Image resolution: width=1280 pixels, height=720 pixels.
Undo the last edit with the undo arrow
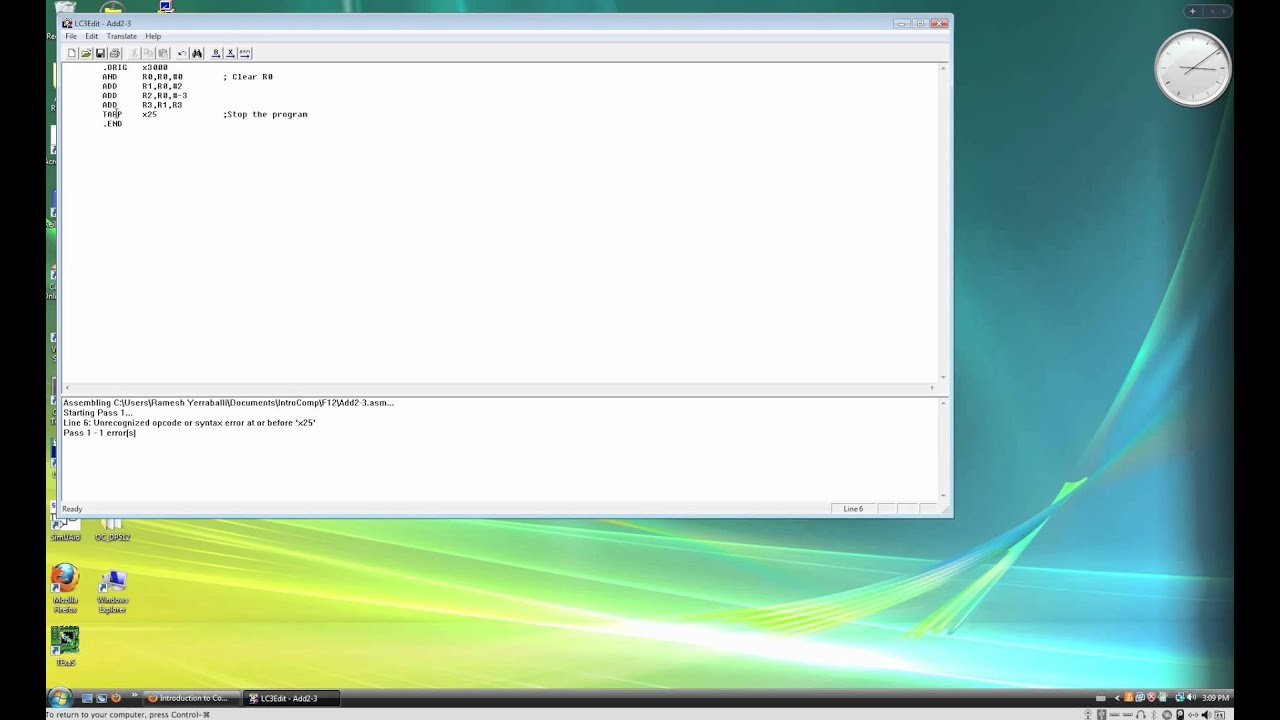[182, 53]
